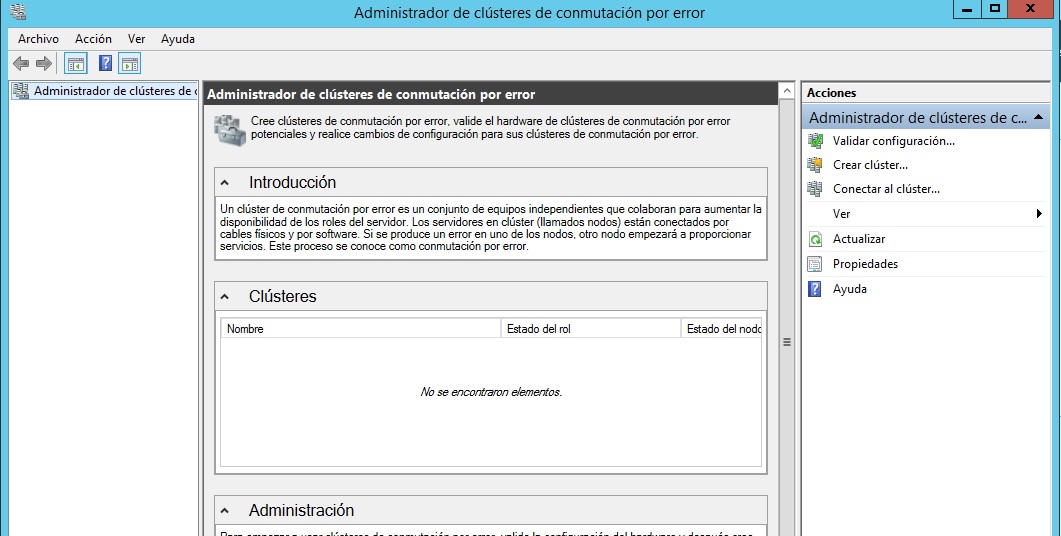This screenshot has height=536, width=1061.
Task: Click the Back arrow toolbar icon
Action: (x=21, y=64)
